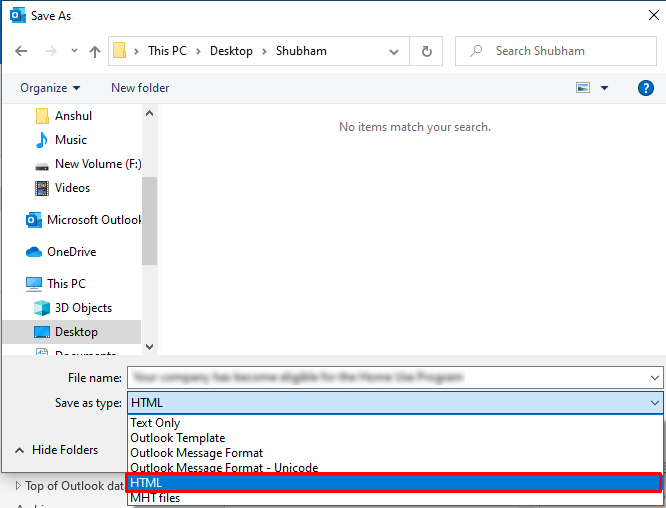Viewport: 666px width, 508px height.
Task: Click the Search Shubham field
Action: (x=556, y=51)
